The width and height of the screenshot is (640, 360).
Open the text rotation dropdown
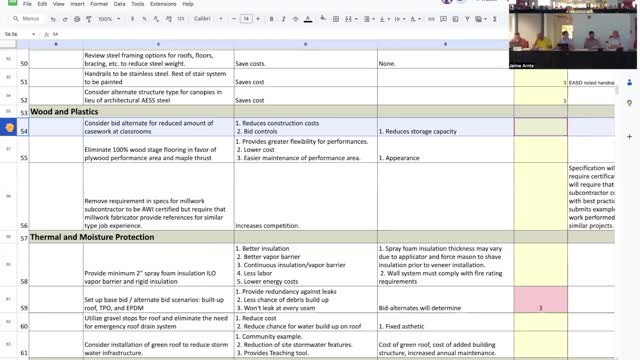[x=415, y=19]
